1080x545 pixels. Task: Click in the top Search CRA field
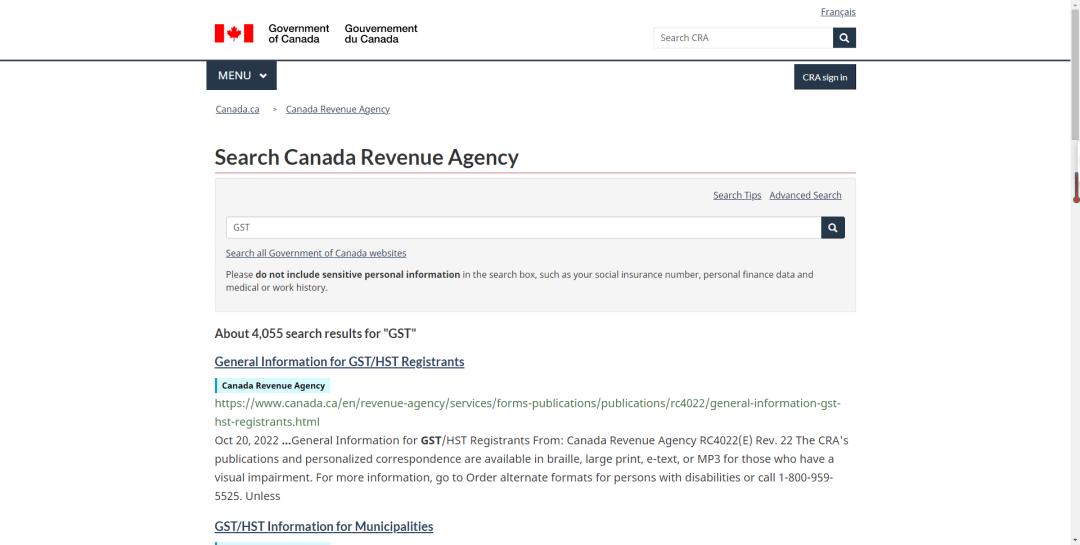742,38
